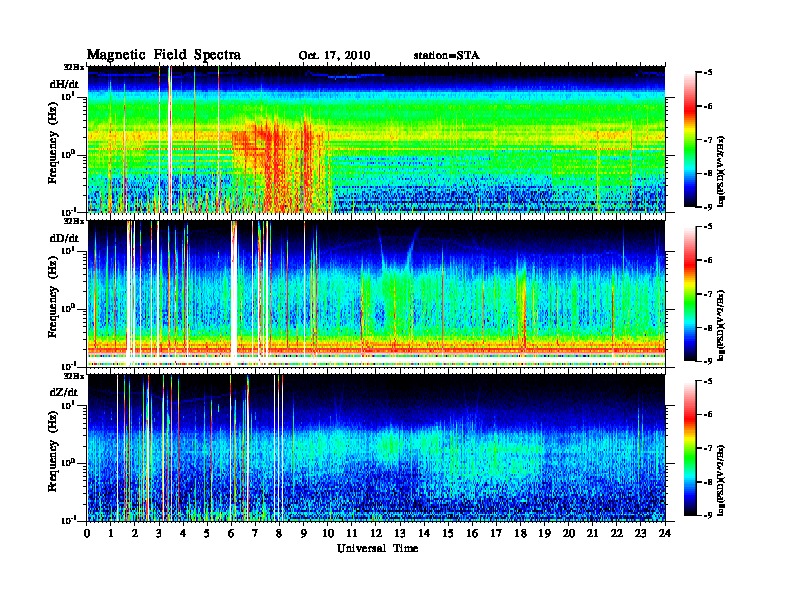792x612 pixels.
Task: Click the hour 9 tick label
Action: 304,534
